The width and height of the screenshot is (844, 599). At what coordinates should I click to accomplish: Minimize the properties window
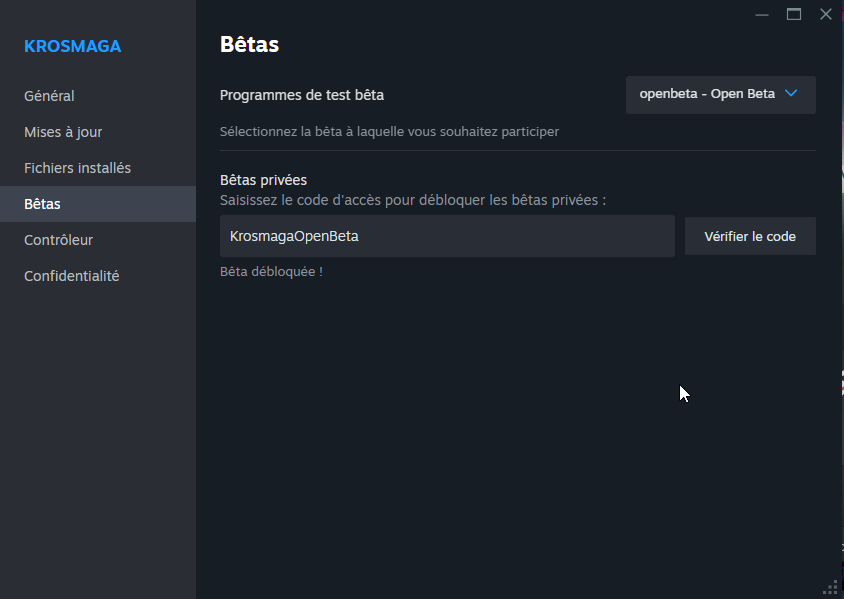[762, 15]
